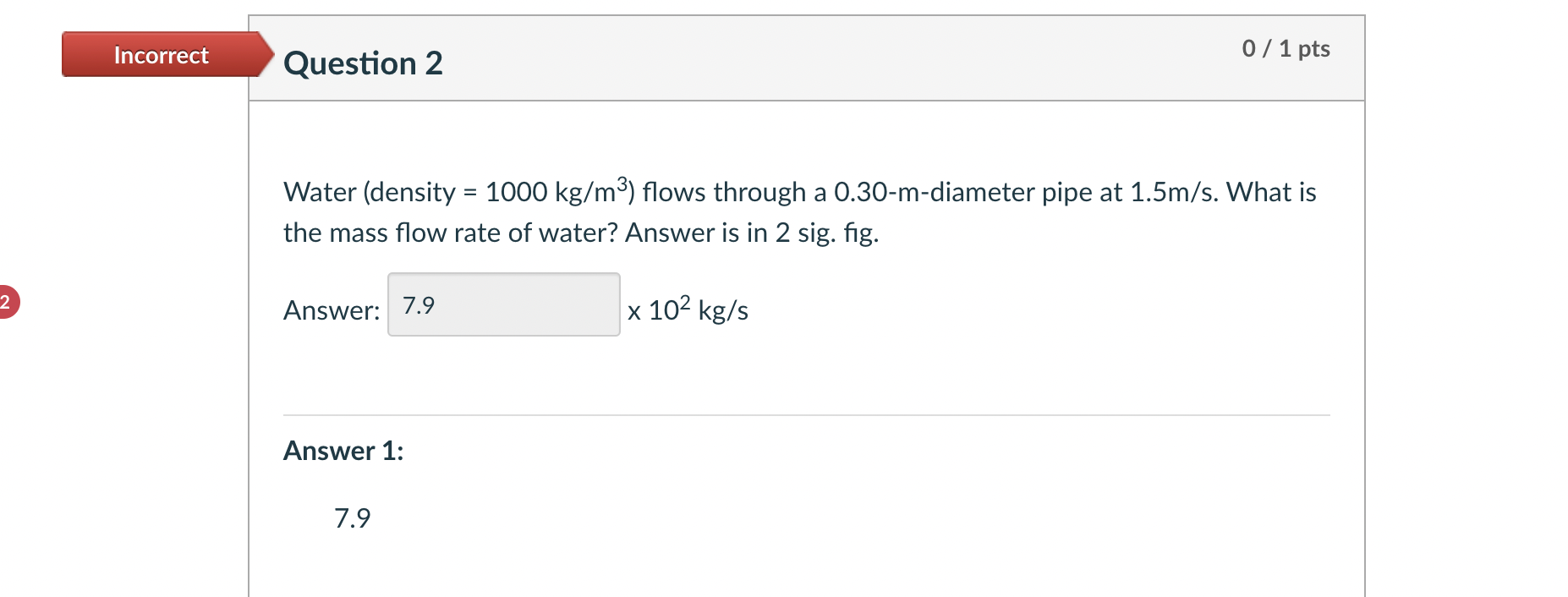This screenshot has height=597, width=1568.
Task: Select the correct answer value 7.9
Action: tap(351, 518)
